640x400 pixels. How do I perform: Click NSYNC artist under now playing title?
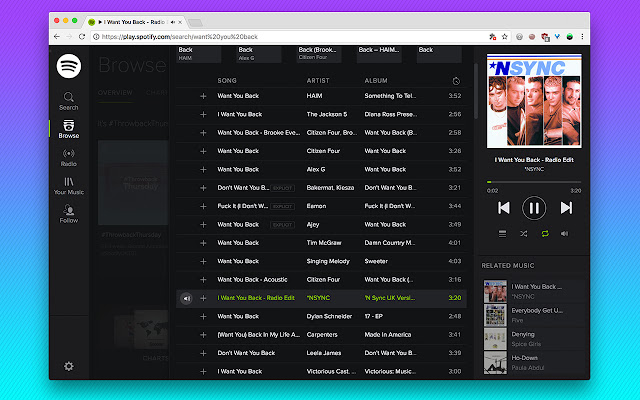[x=534, y=169]
